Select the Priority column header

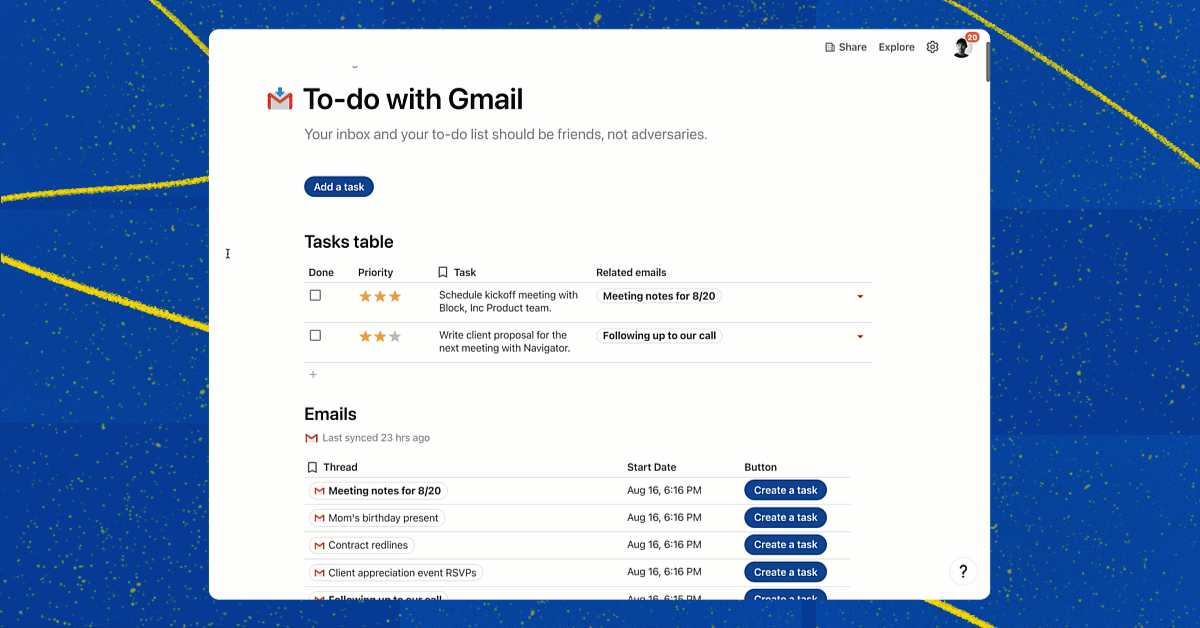(x=376, y=272)
